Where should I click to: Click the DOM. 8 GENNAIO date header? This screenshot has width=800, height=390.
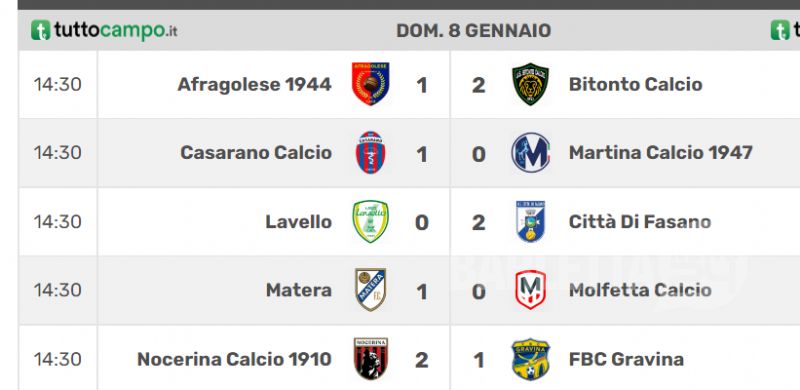473,31
